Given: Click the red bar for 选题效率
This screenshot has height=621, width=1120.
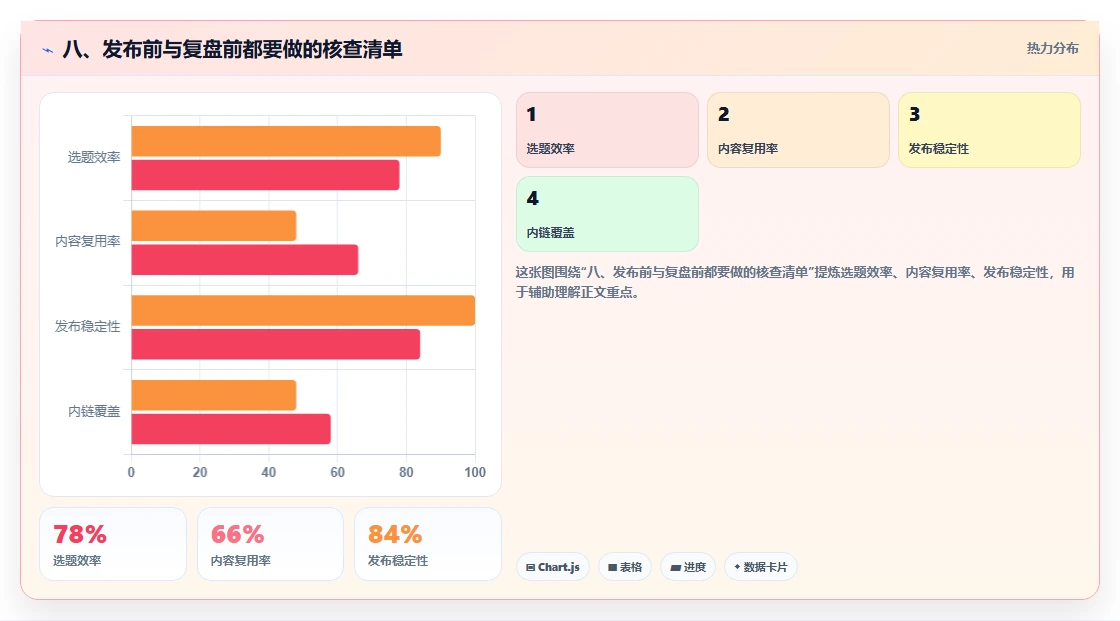Looking at the screenshot, I should (265, 175).
